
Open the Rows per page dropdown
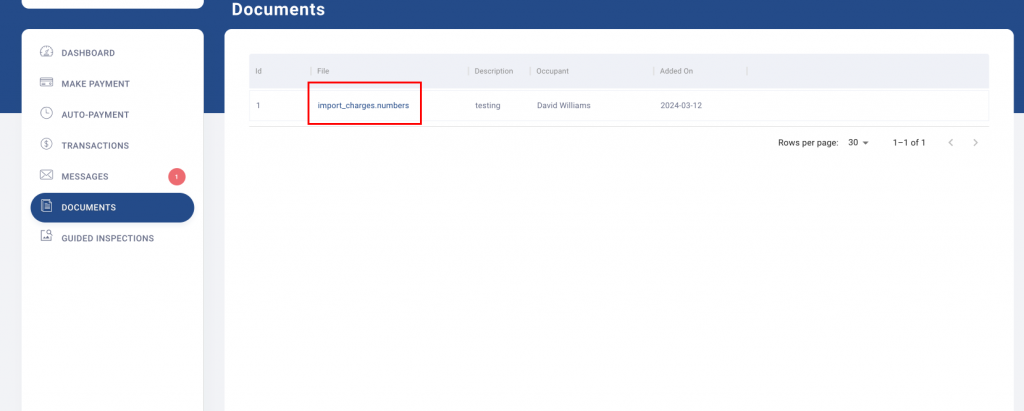tap(858, 143)
